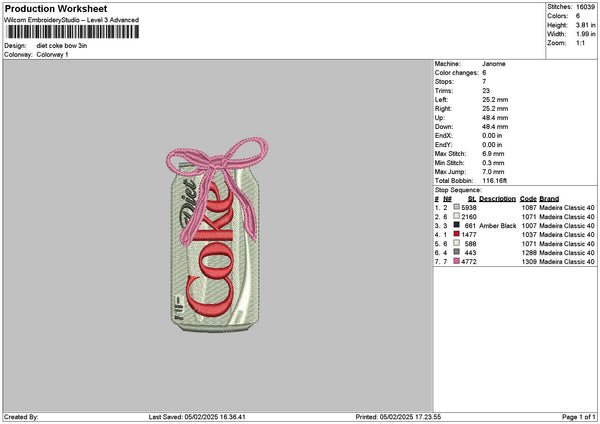600x424 pixels.
Task: Click the Max Stitch value '6.9 mm'
Action: 493,154
